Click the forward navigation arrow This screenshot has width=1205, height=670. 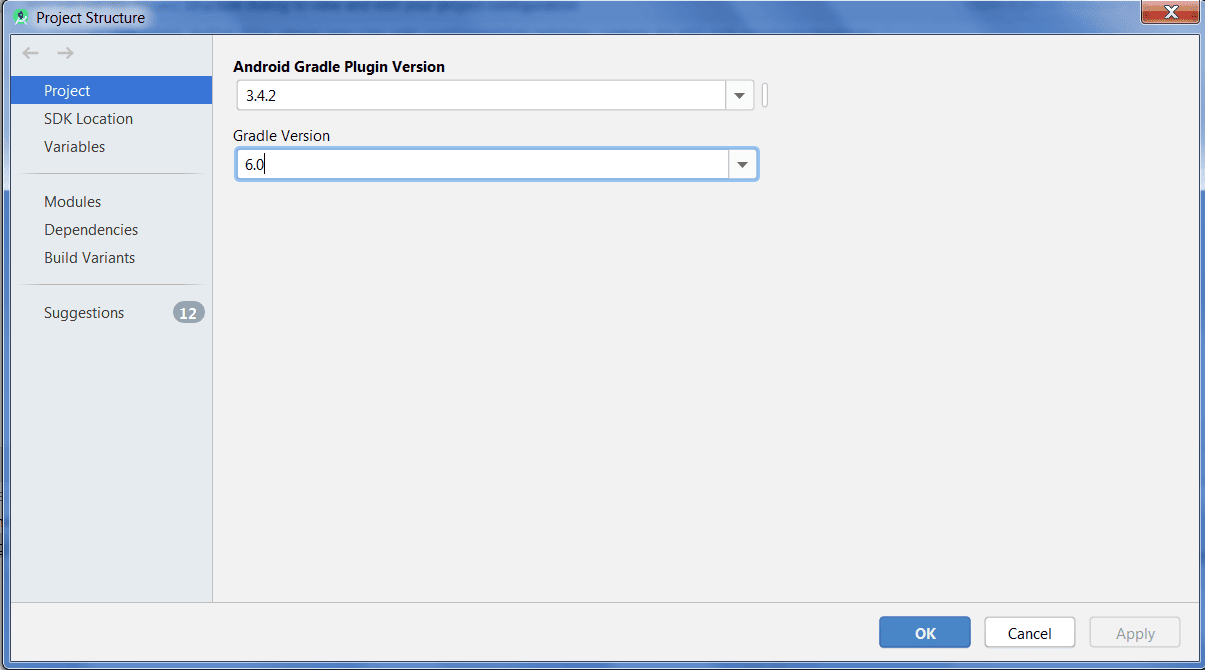click(64, 53)
